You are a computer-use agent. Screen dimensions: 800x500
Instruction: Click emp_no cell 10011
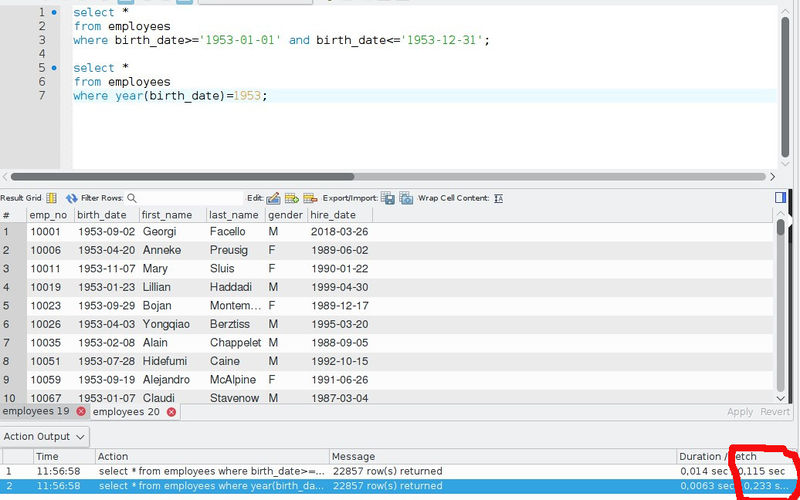pos(45,268)
